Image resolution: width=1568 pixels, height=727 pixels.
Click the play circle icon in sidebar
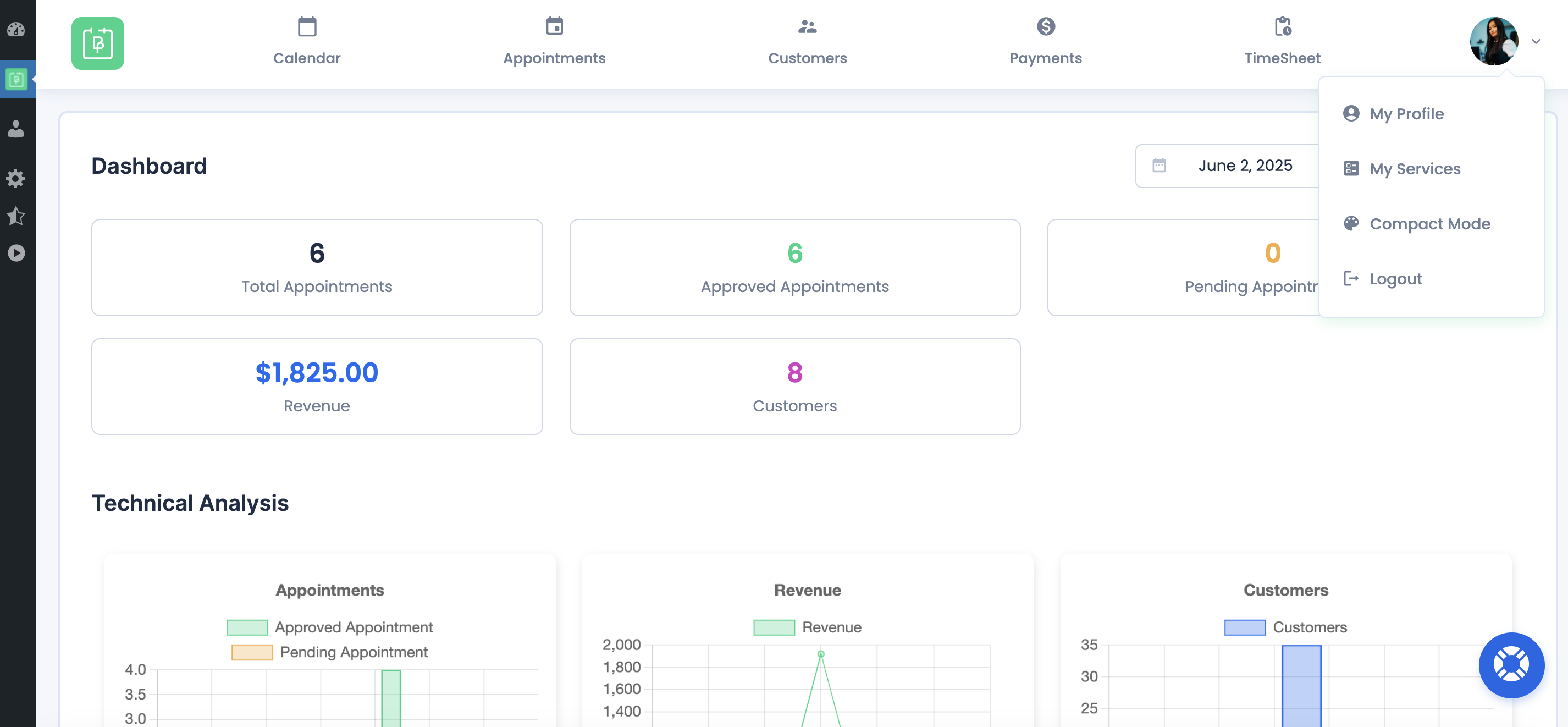pyautogui.click(x=16, y=252)
